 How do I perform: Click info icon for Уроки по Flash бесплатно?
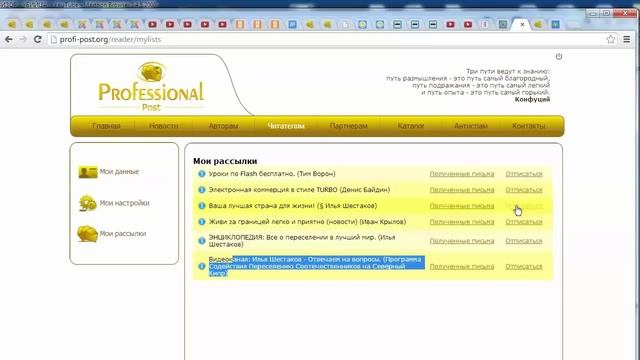[x=202, y=174]
